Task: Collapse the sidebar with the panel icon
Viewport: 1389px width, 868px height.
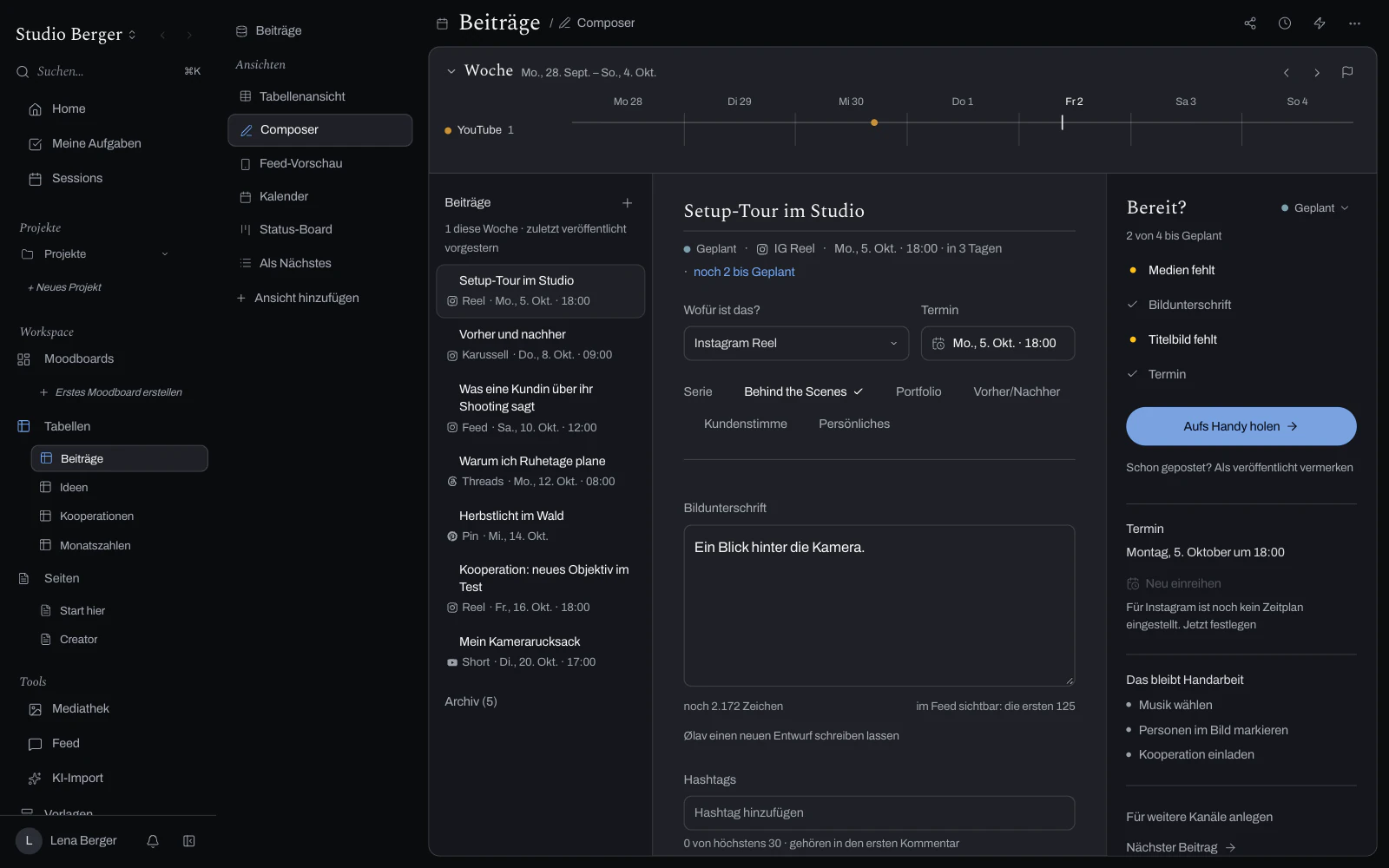Action: coord(189,841)
